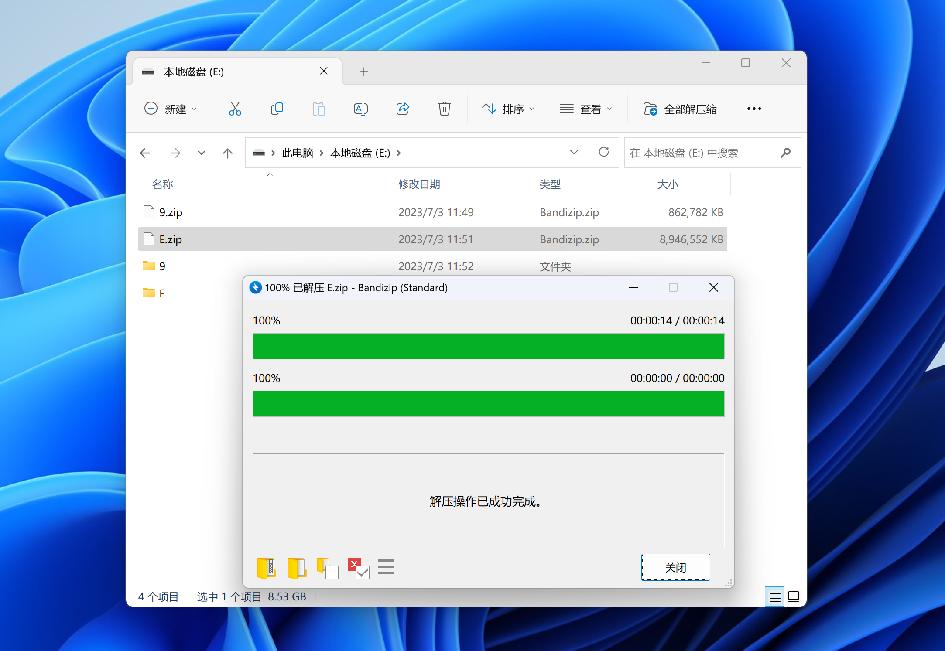This screenshot has height=651, width=945.
Task: Click the Rename icon in the toolbar
Action: [x=360, y=109]
